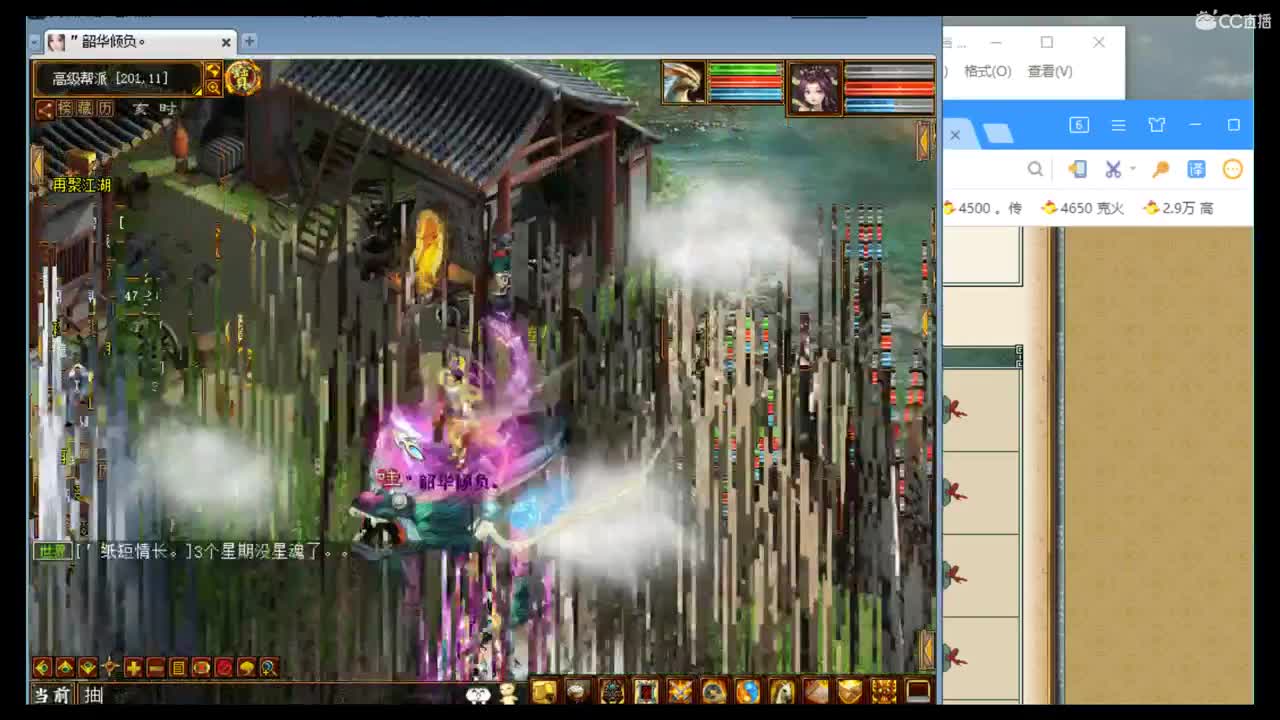Close the active browser tab
This screenshot has width=1280, height=720.
[x=954, y=134]
